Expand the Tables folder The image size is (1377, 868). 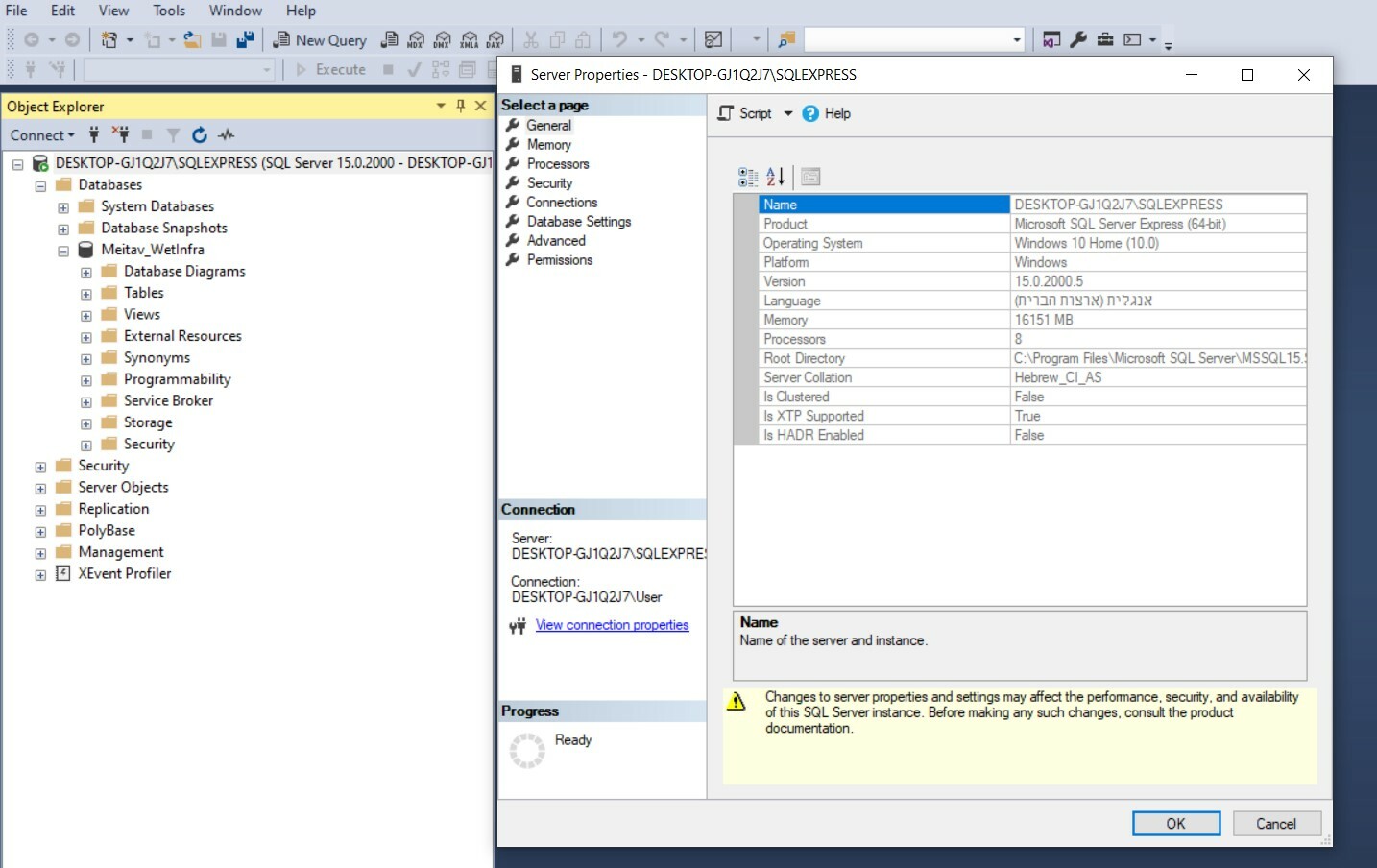[x=86, y=294]
